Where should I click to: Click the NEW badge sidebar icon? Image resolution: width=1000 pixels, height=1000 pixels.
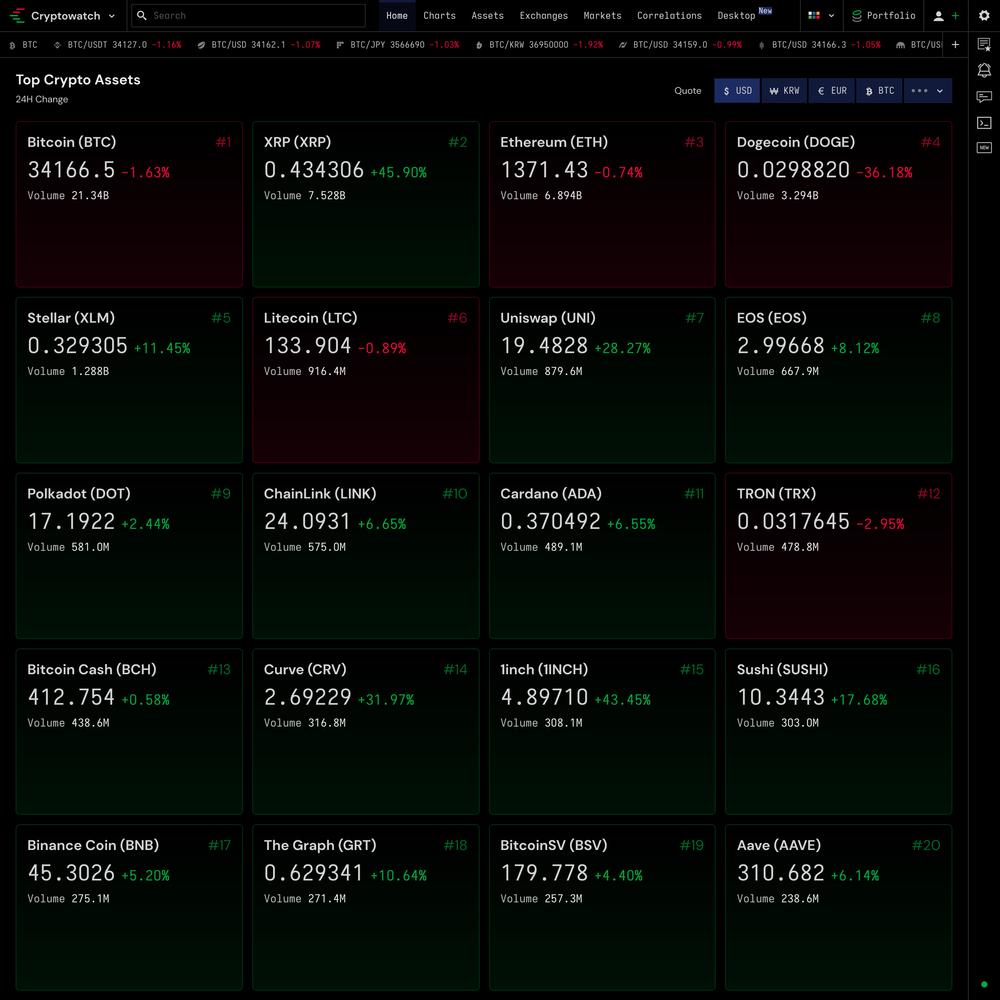point(984,148)
